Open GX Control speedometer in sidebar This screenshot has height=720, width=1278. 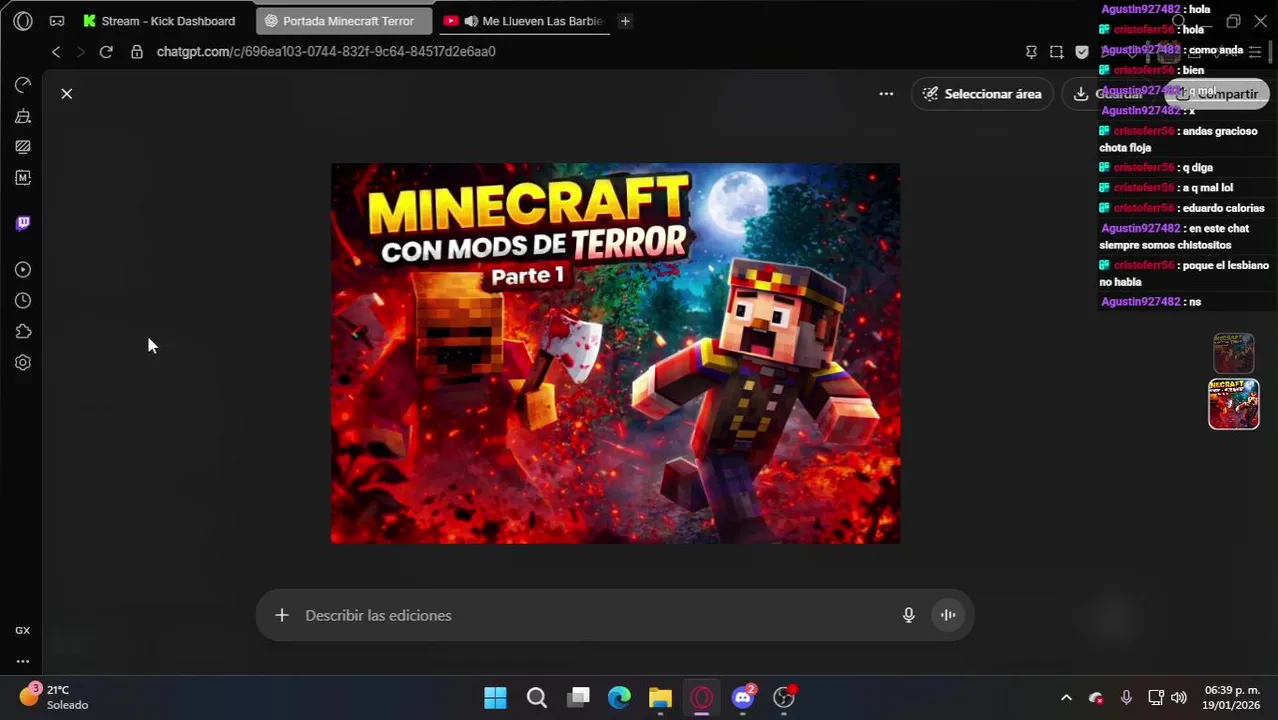[23, 85]
